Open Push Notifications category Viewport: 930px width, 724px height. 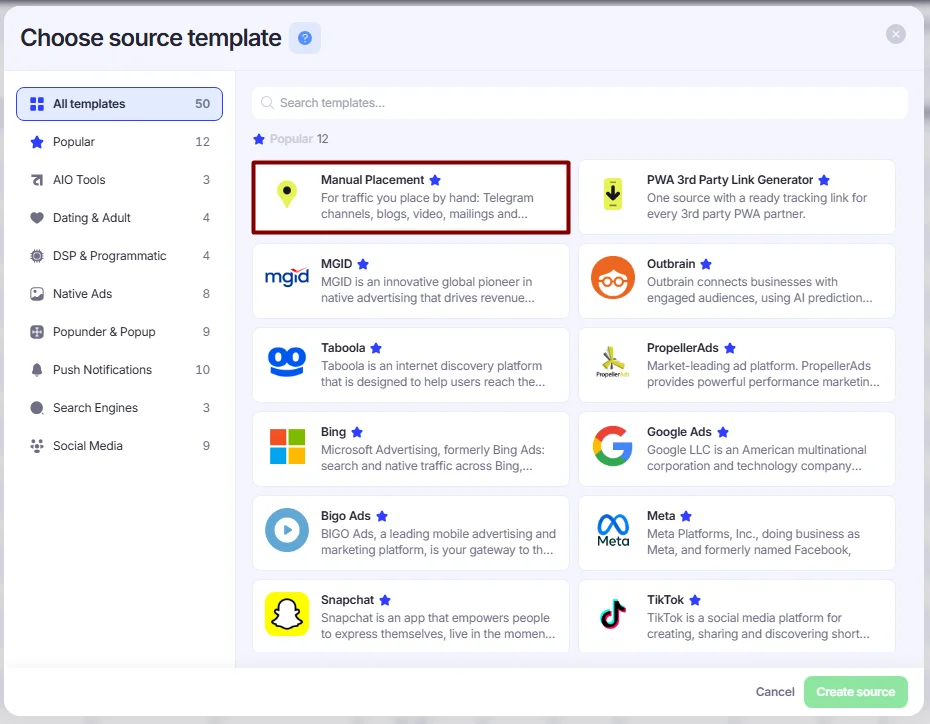pyautogui.click(x=119, y=369)
